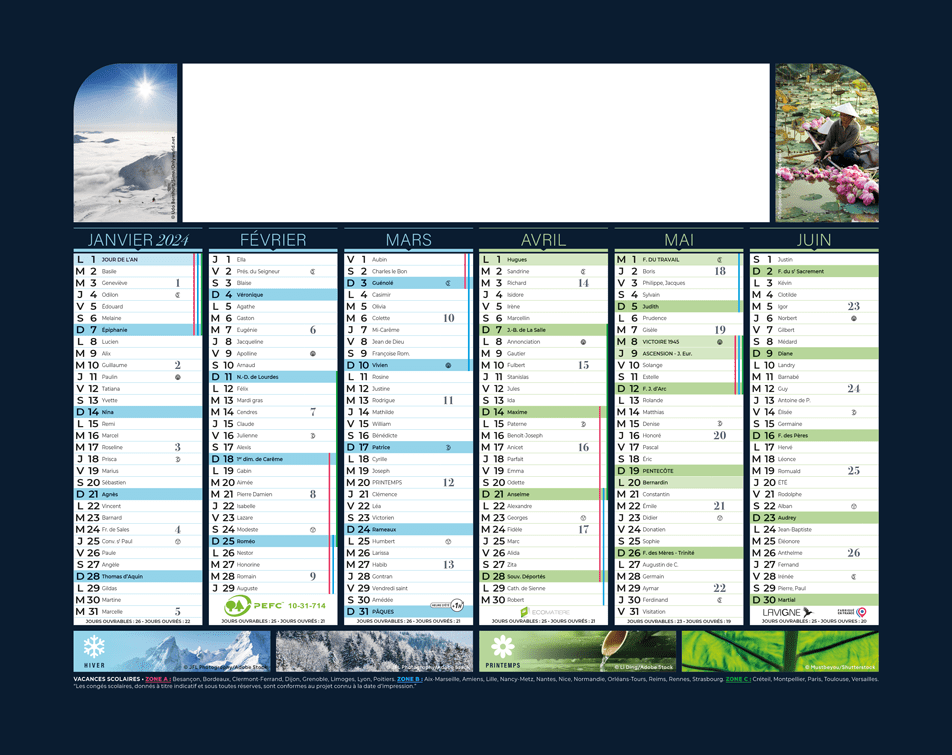Click the moon icon beside Apolline, 9 Février
This screenshot has width=952, height=755.
(312, 353)
